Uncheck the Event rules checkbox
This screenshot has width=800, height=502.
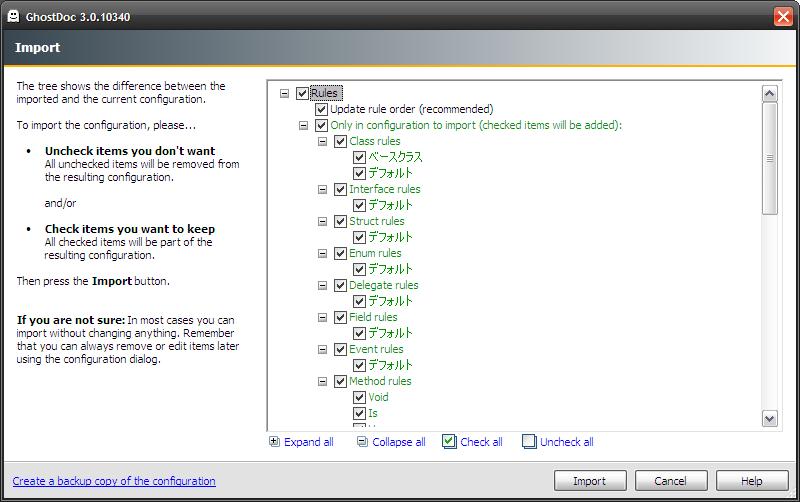(x=340, y=349)
